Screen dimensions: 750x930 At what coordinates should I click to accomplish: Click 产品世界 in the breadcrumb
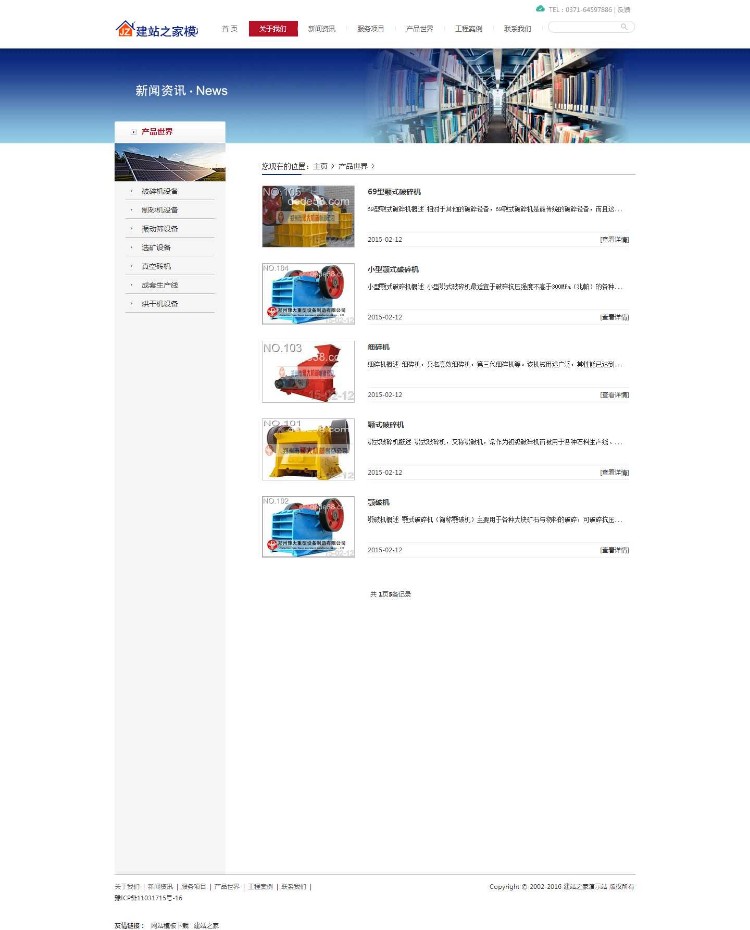[353, 166]
